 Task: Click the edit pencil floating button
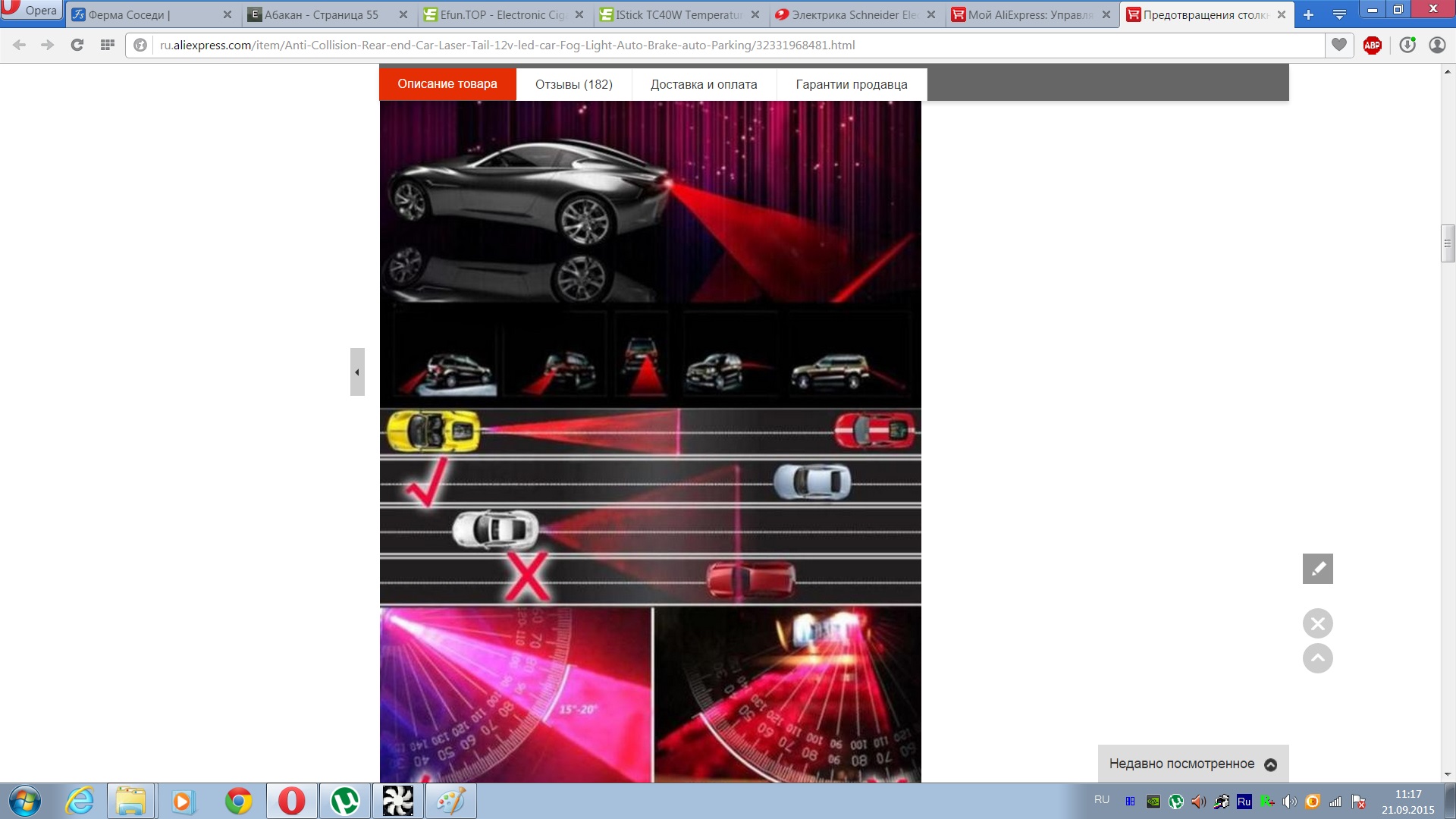pyautogui.click(x=1318, y=569)
